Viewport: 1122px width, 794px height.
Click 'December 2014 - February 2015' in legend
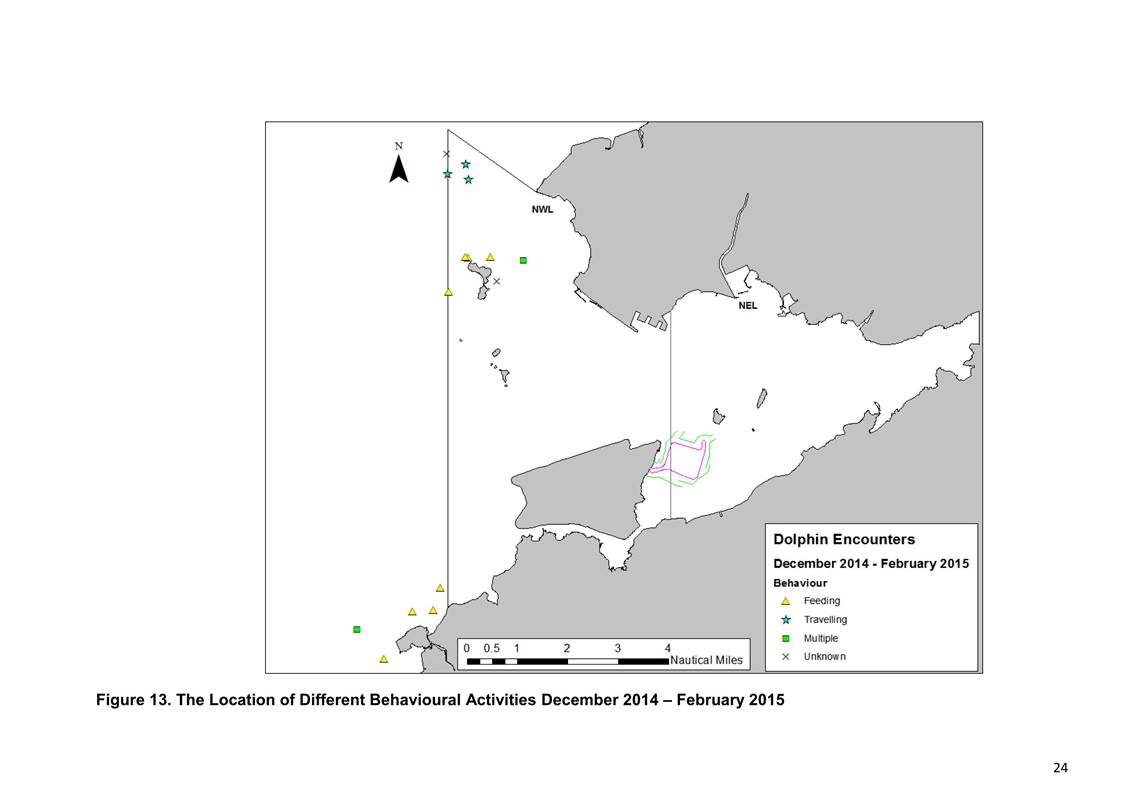click(871, 564)
